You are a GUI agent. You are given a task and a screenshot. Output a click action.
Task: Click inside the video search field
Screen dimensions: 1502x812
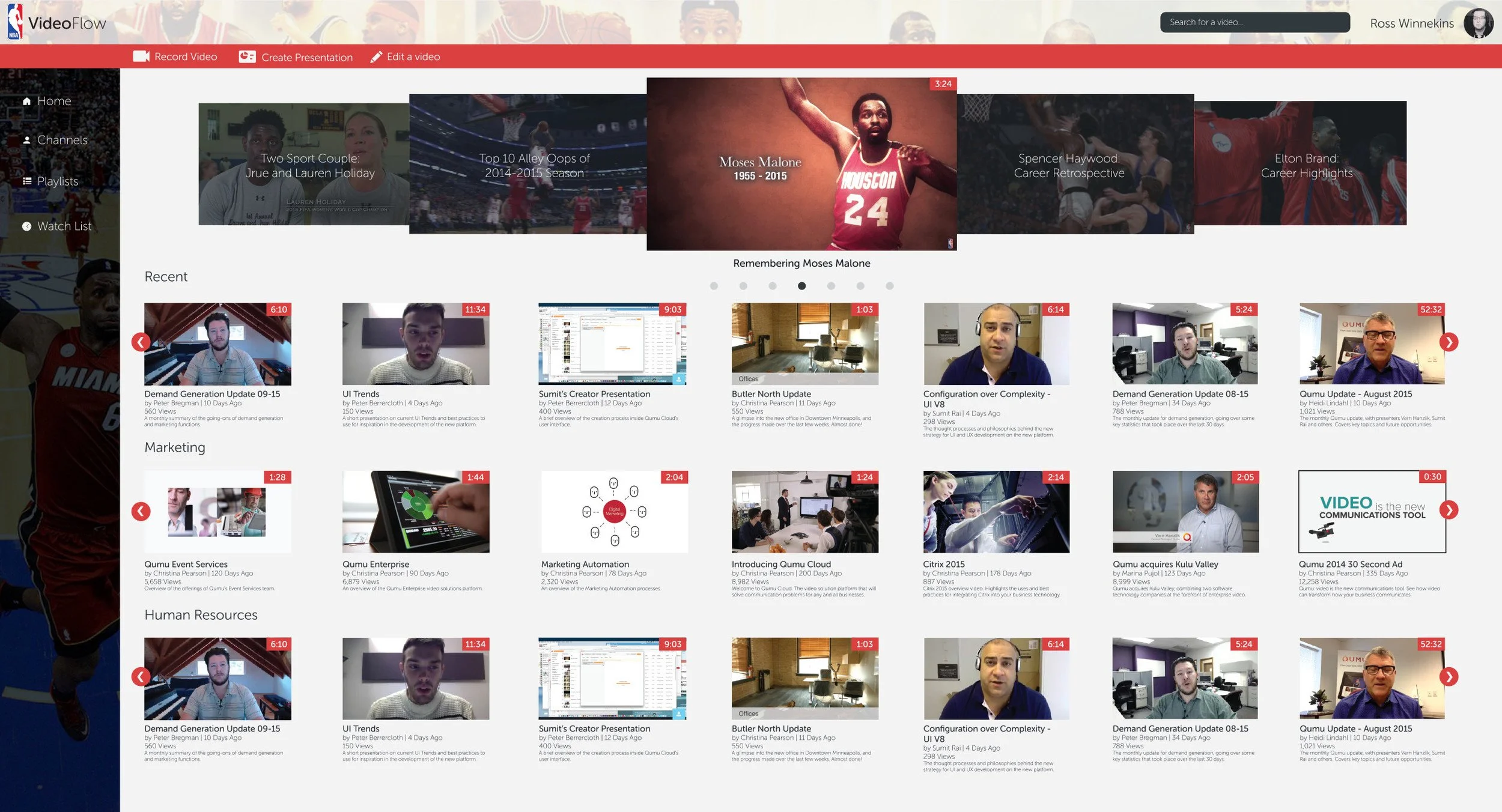[1256, 22]
